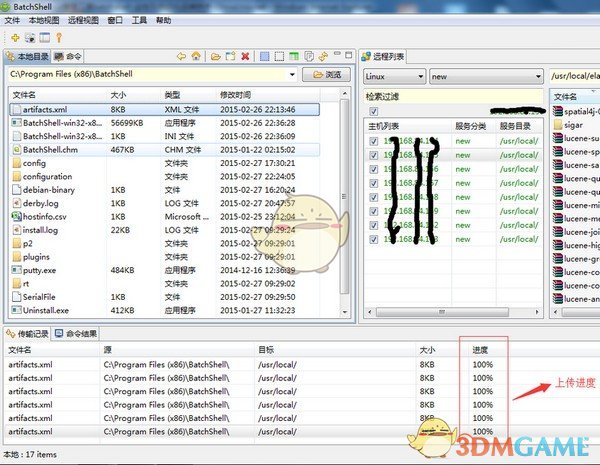Click the select all blue square icon

point(264,57)
